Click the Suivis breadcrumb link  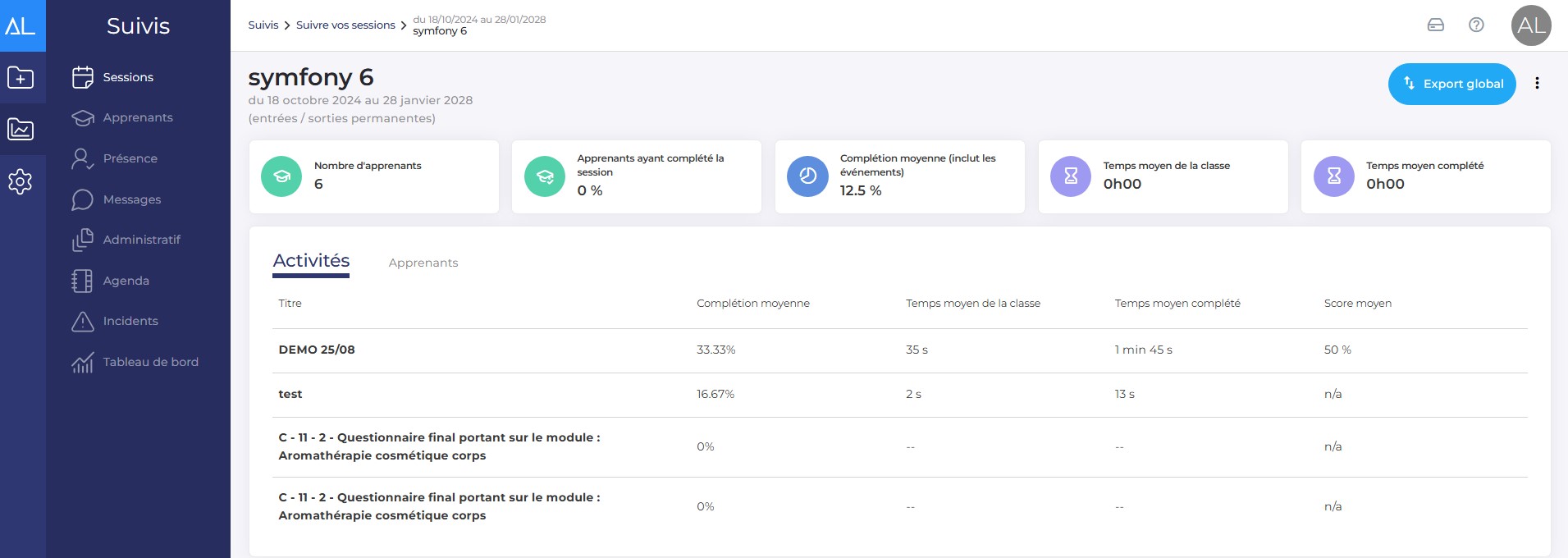point(263,25)
